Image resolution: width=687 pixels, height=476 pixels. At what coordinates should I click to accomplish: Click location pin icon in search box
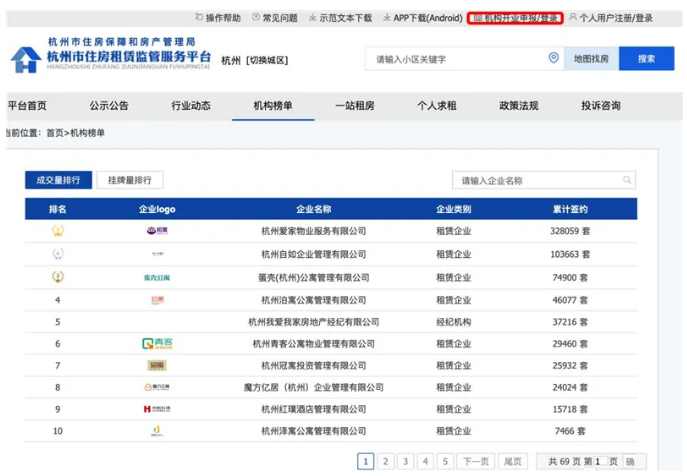pyautogui.click(x=553, y=59)
